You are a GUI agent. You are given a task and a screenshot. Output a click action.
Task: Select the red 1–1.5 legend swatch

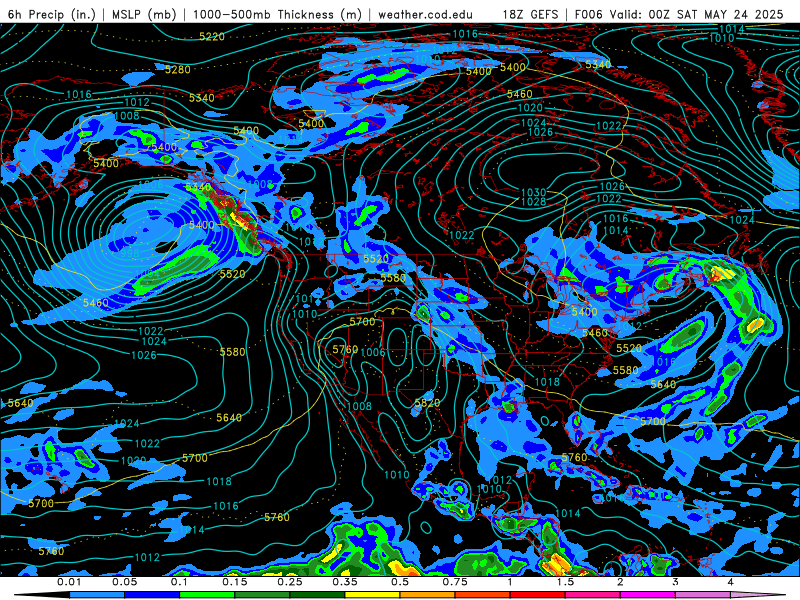538,595
